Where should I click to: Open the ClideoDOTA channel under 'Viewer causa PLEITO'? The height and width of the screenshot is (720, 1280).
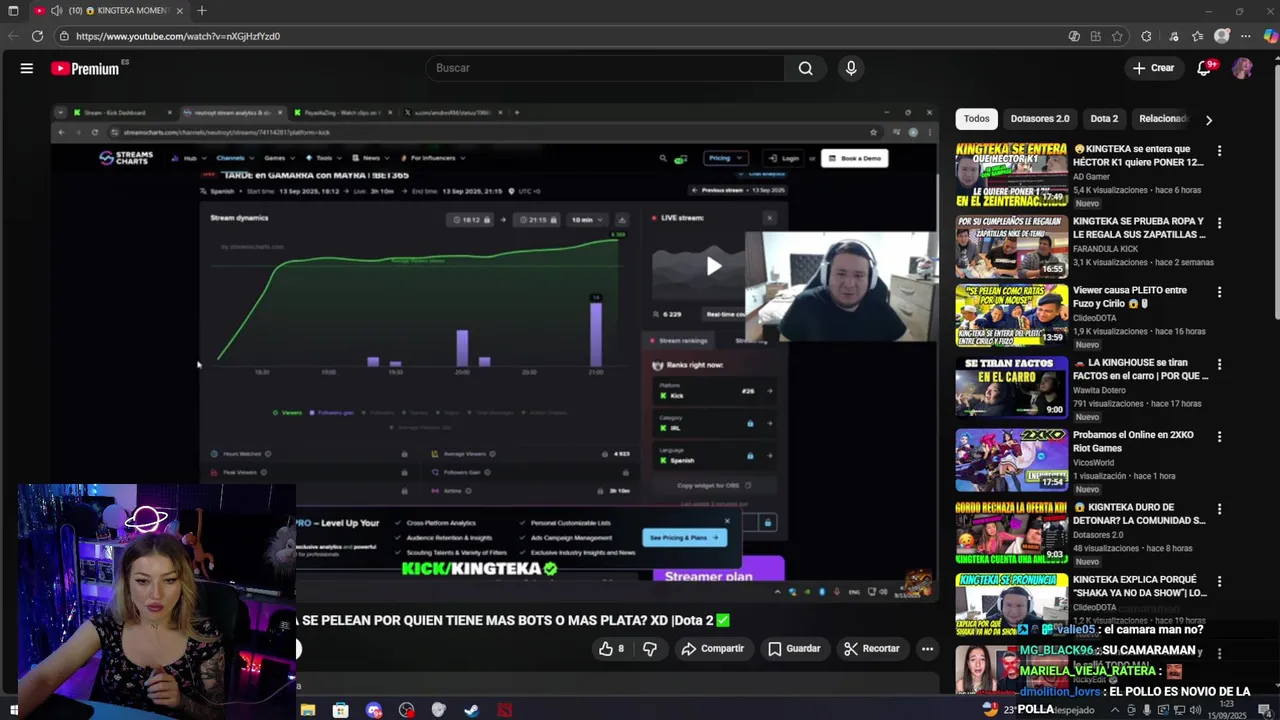point(1094,318)
